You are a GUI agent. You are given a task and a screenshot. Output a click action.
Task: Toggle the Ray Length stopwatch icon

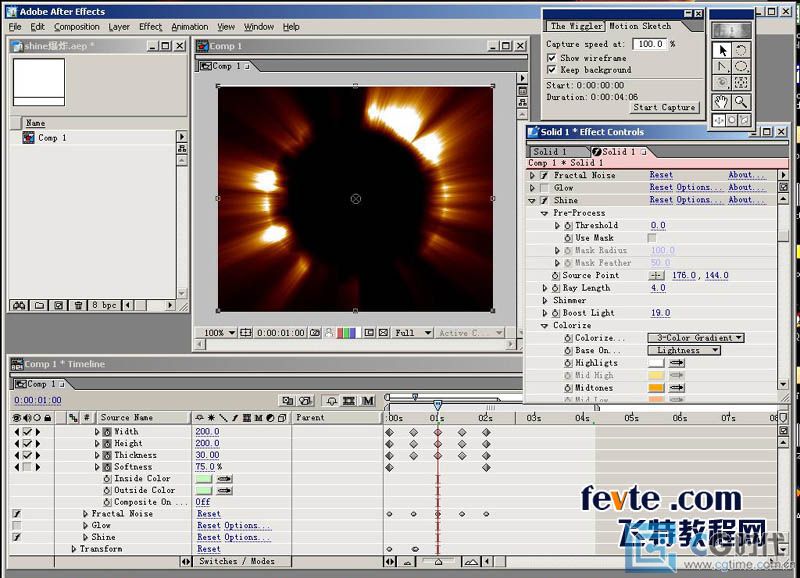click(556, 288)
